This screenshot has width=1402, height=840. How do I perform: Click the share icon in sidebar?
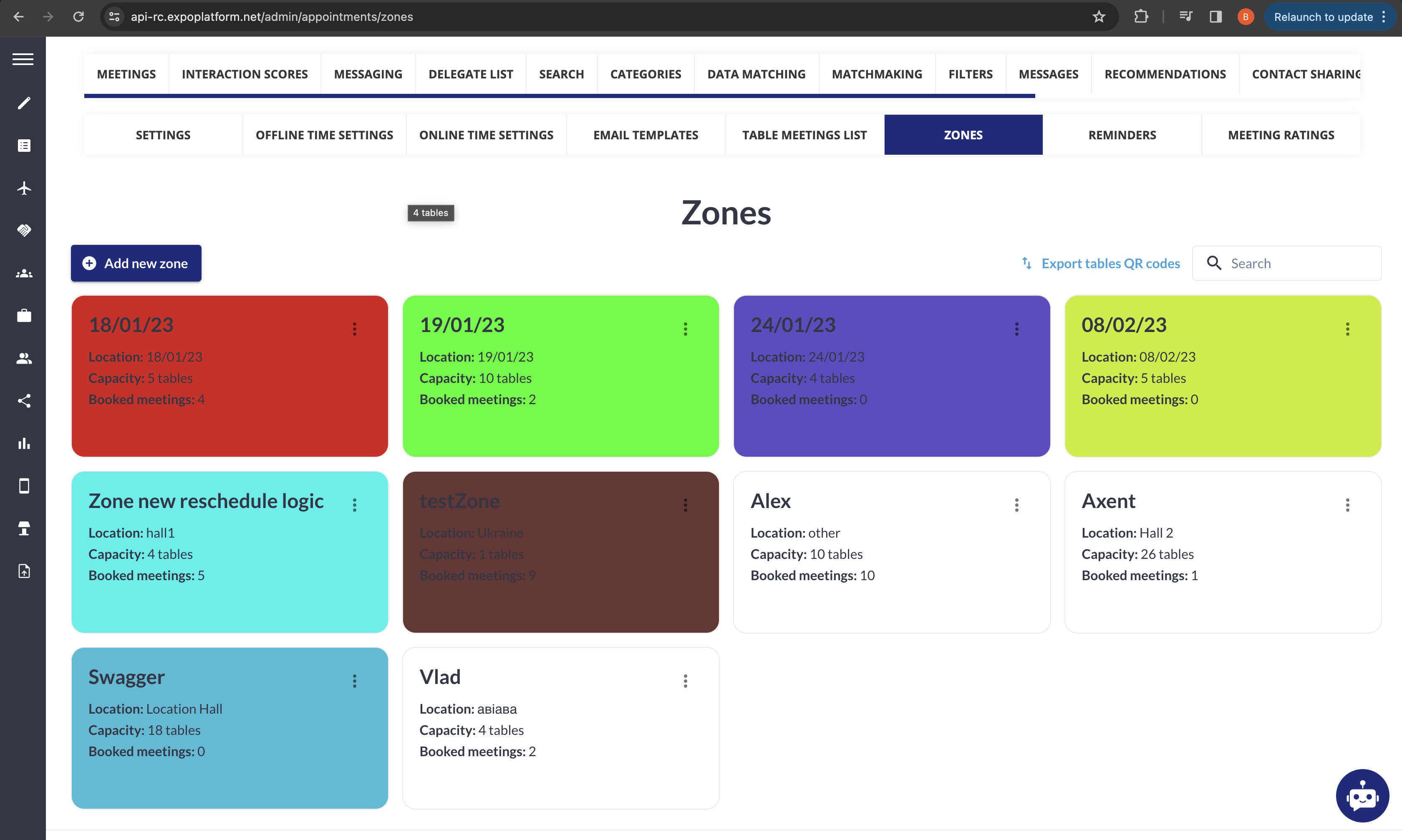[24, 401]
